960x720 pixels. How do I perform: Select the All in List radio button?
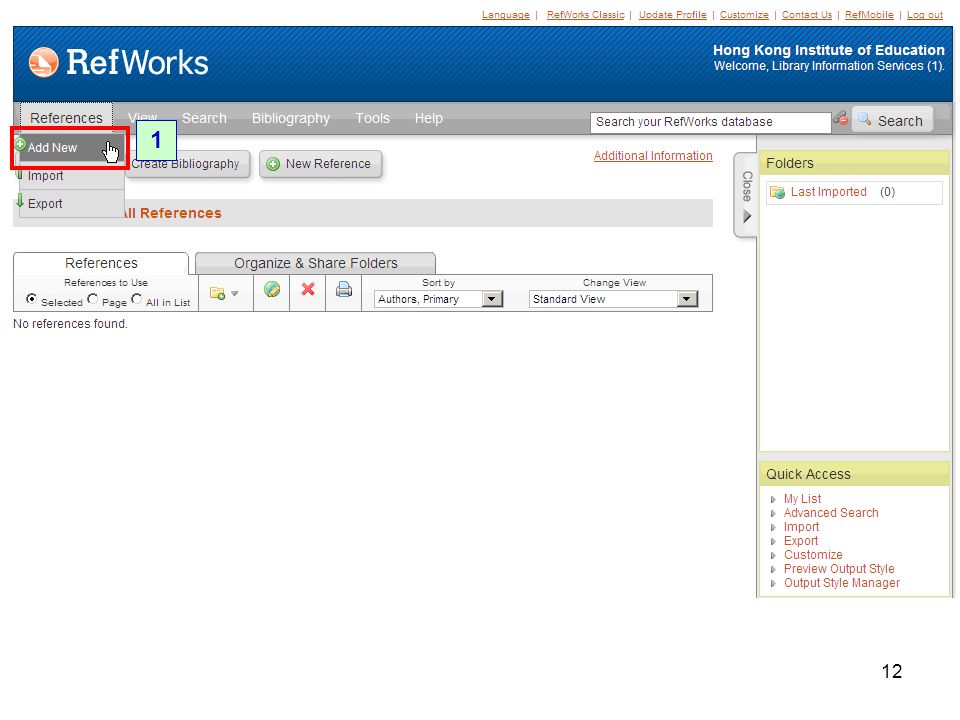click(137, 299)
